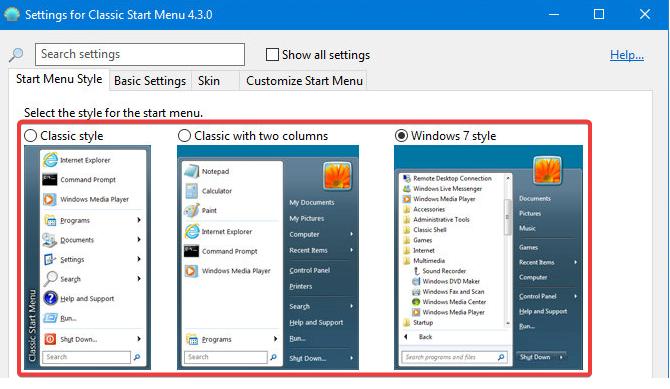The width and height of the screenshot is (670, 389).
Task: Click the Help and Support icon in Classic style
Action: (x=50, y=298)
